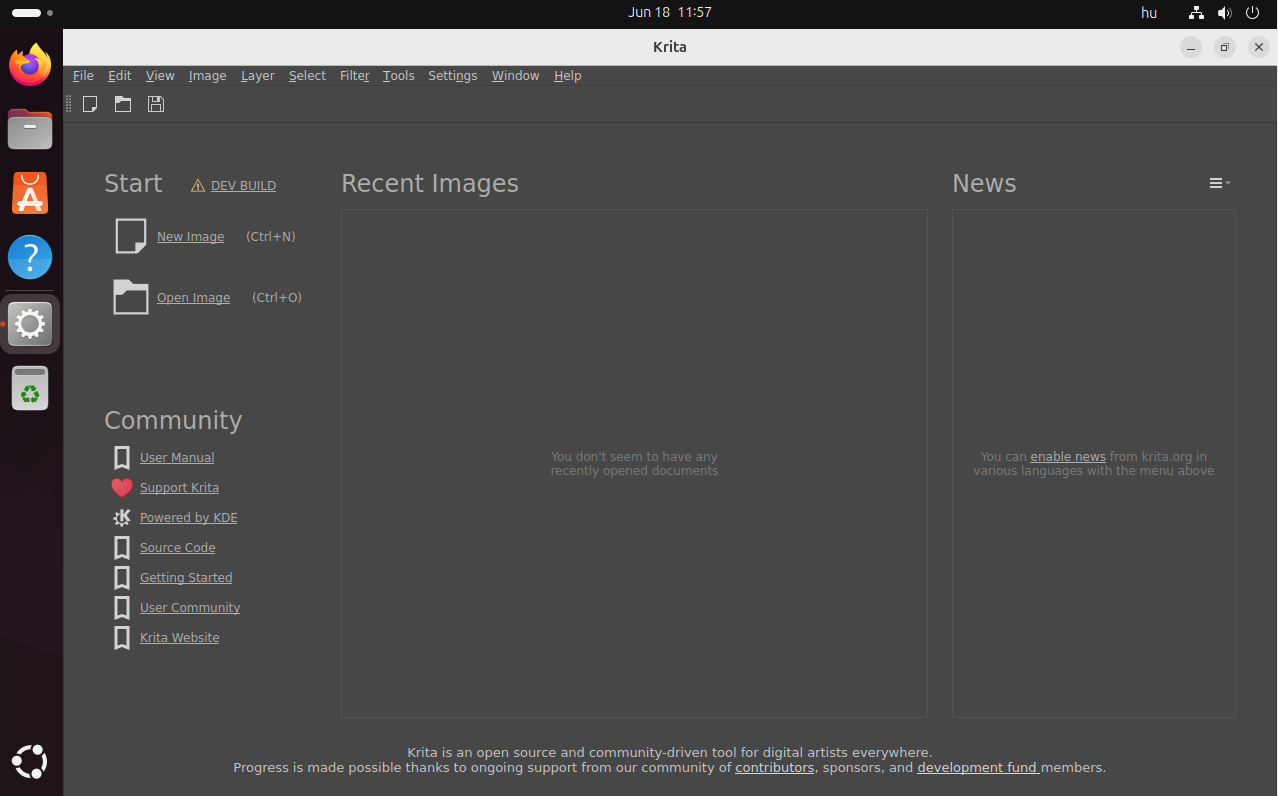
Task: Open the Image menu
Action: pyautogui.click(x=208, y=76)
